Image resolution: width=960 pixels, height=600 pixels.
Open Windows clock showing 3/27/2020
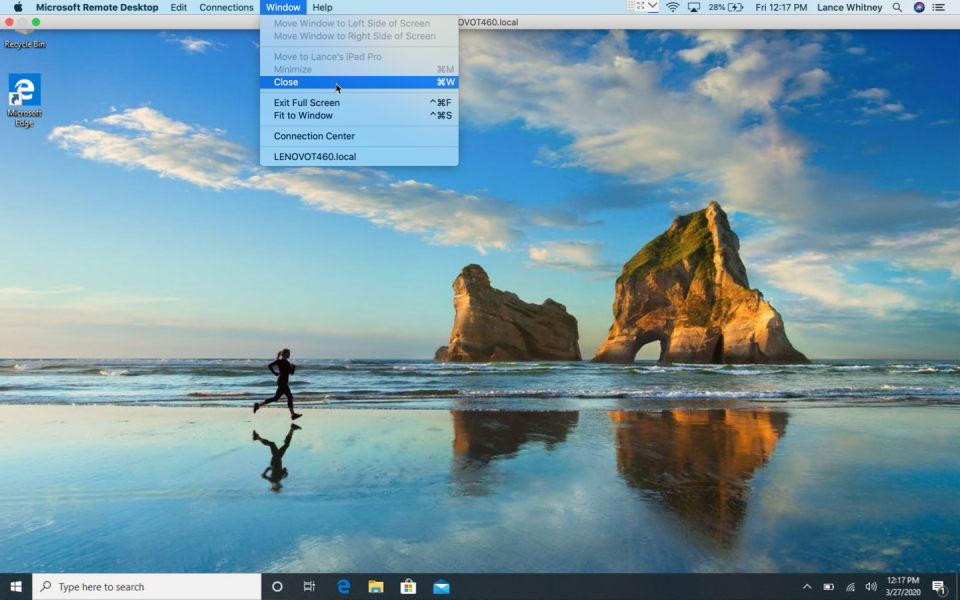pyautogui.click(x=902, y=586)
